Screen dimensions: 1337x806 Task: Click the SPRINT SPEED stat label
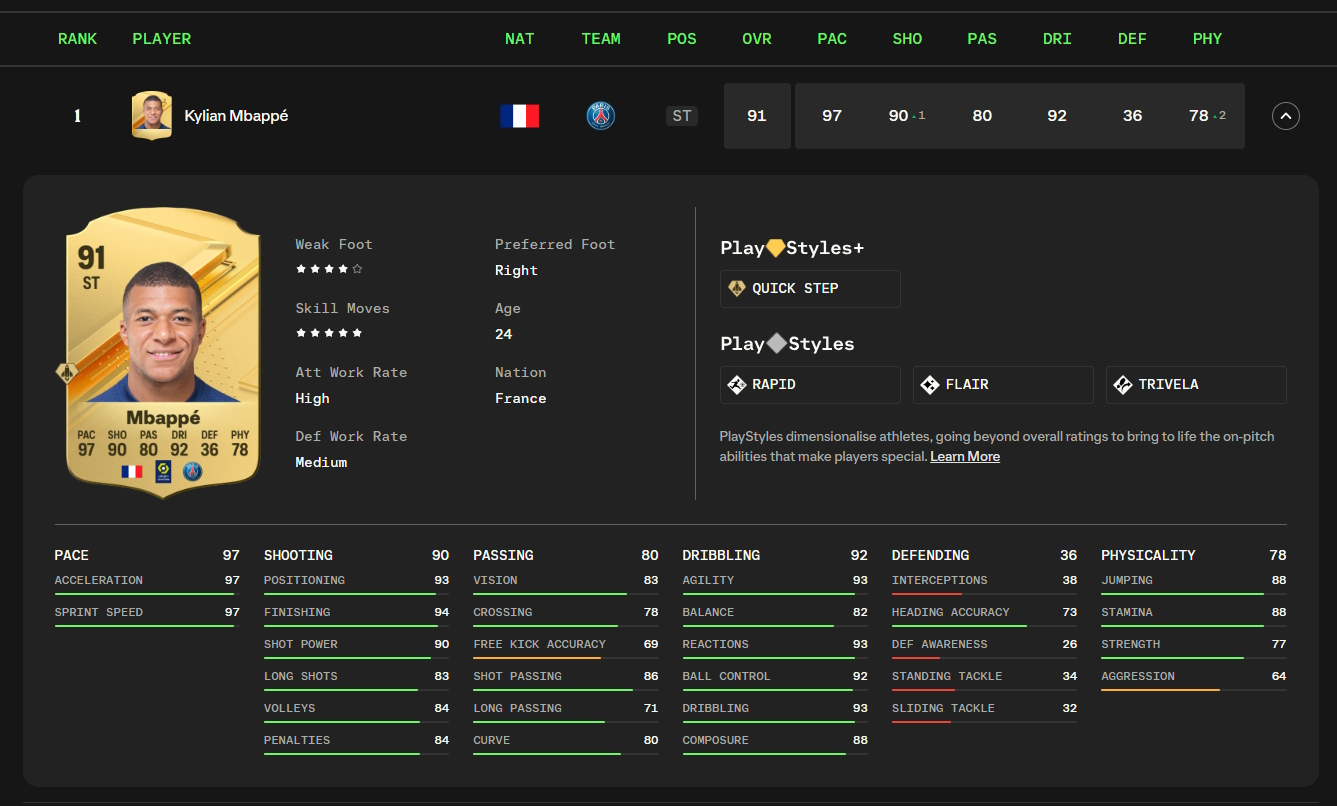(99, 612)
